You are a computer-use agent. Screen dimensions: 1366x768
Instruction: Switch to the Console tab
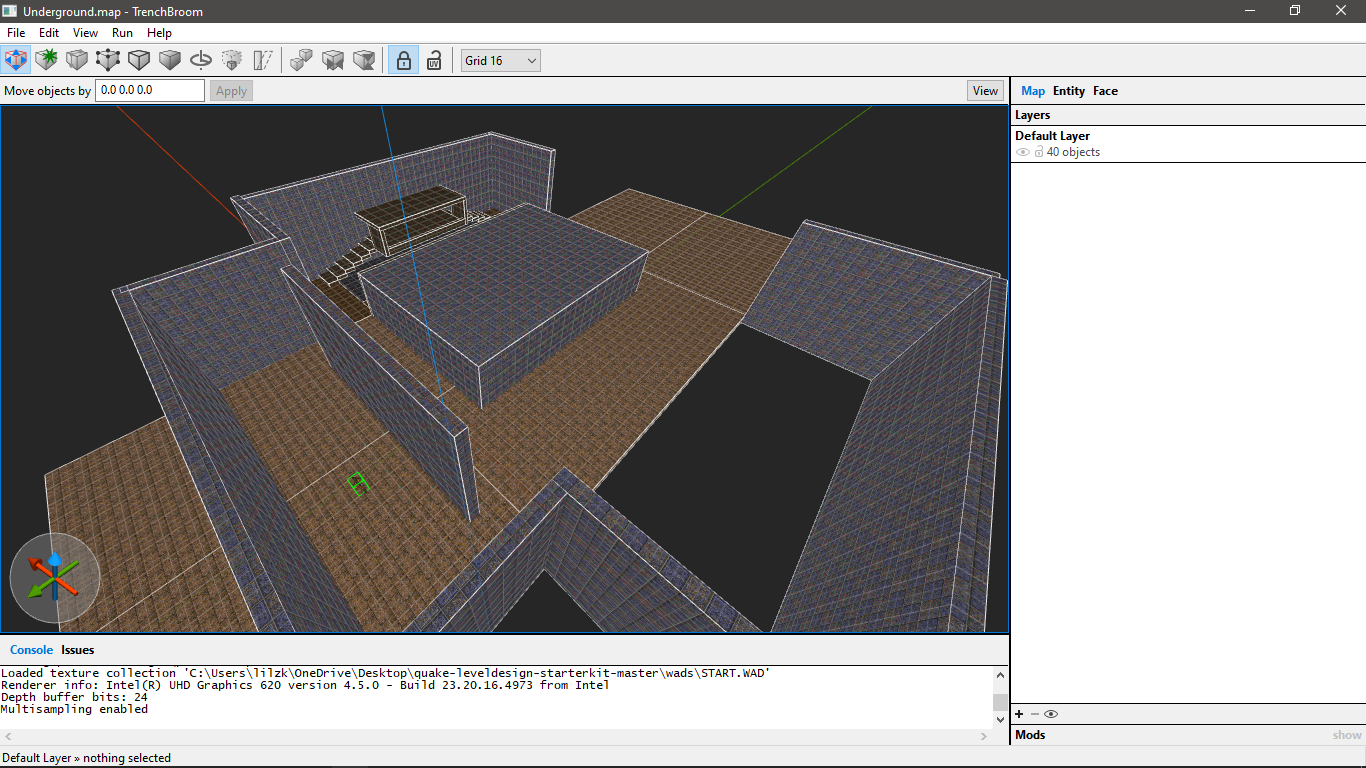(31, 650)
